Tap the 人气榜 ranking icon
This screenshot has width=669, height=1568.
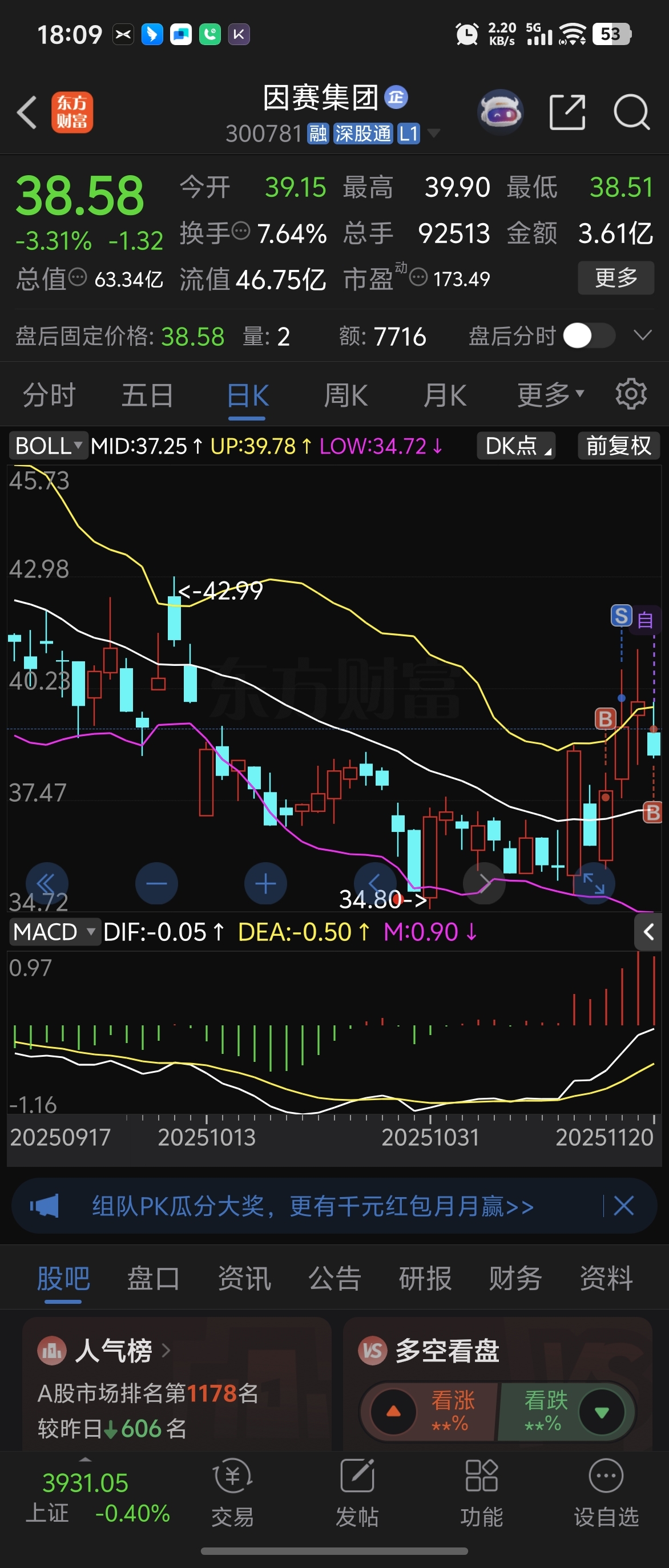[52, 1351]
